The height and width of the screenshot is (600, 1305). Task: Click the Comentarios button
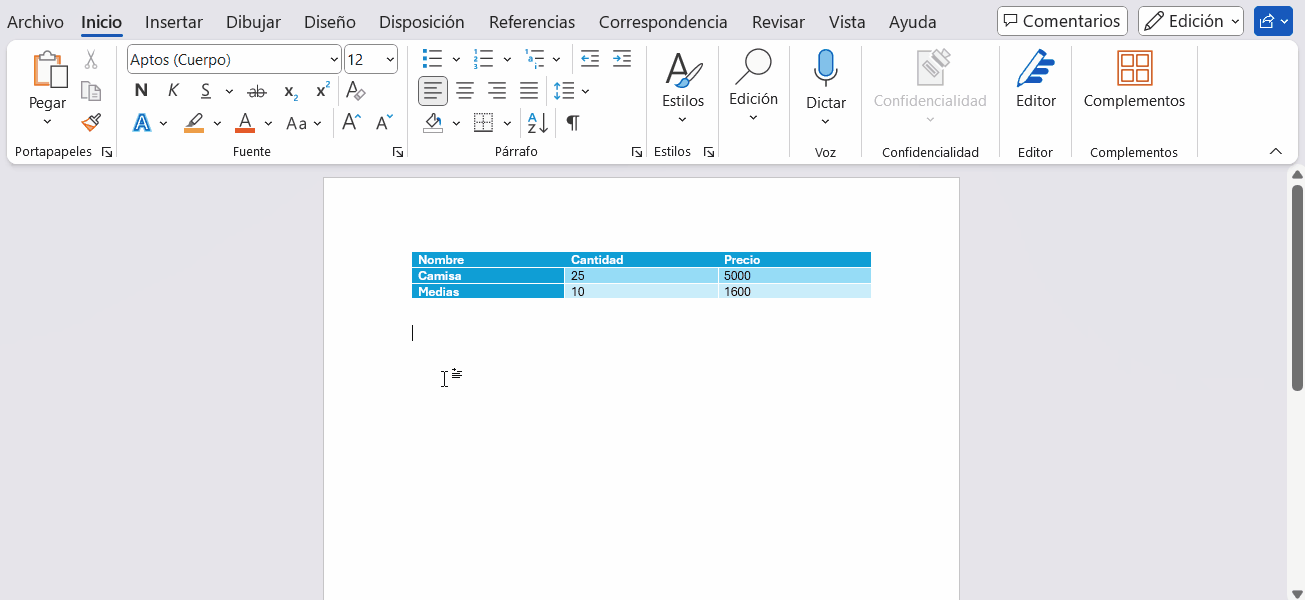(x=1061, y=21)
